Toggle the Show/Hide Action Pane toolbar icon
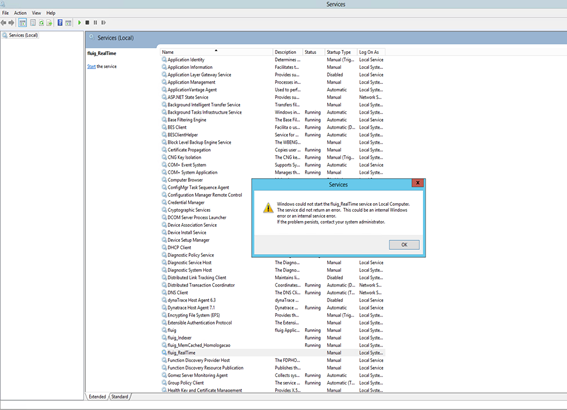 click(x=68, y=23)
